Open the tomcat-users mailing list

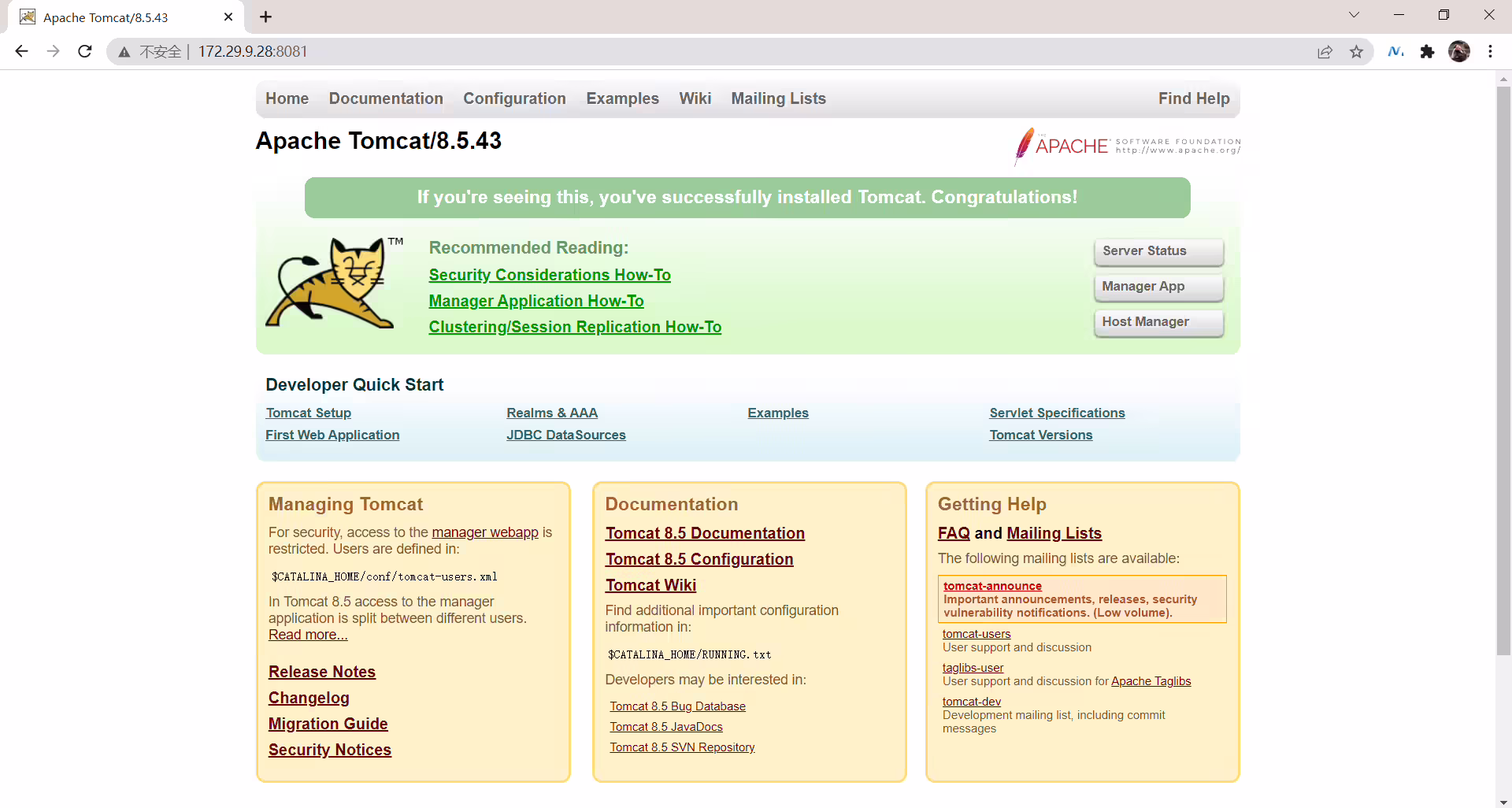[x=976, y=634]
